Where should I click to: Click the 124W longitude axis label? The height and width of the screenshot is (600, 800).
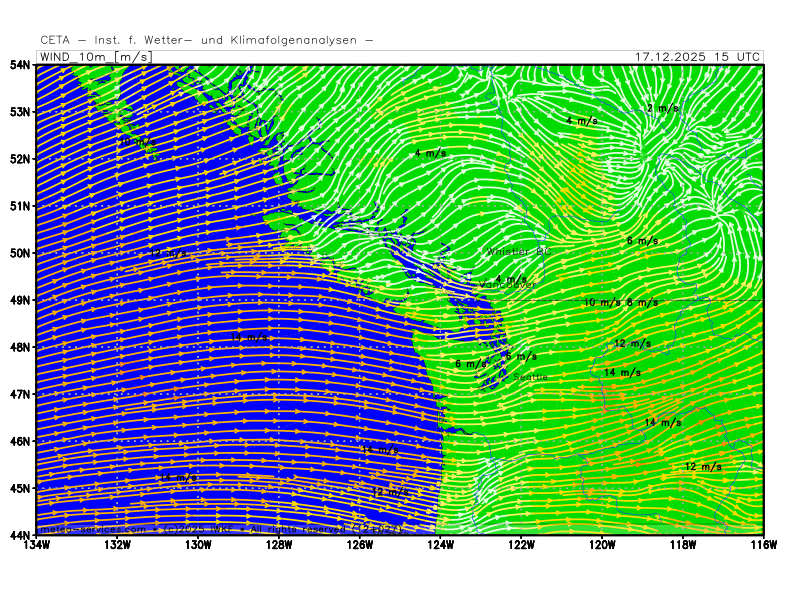[441, 546]
